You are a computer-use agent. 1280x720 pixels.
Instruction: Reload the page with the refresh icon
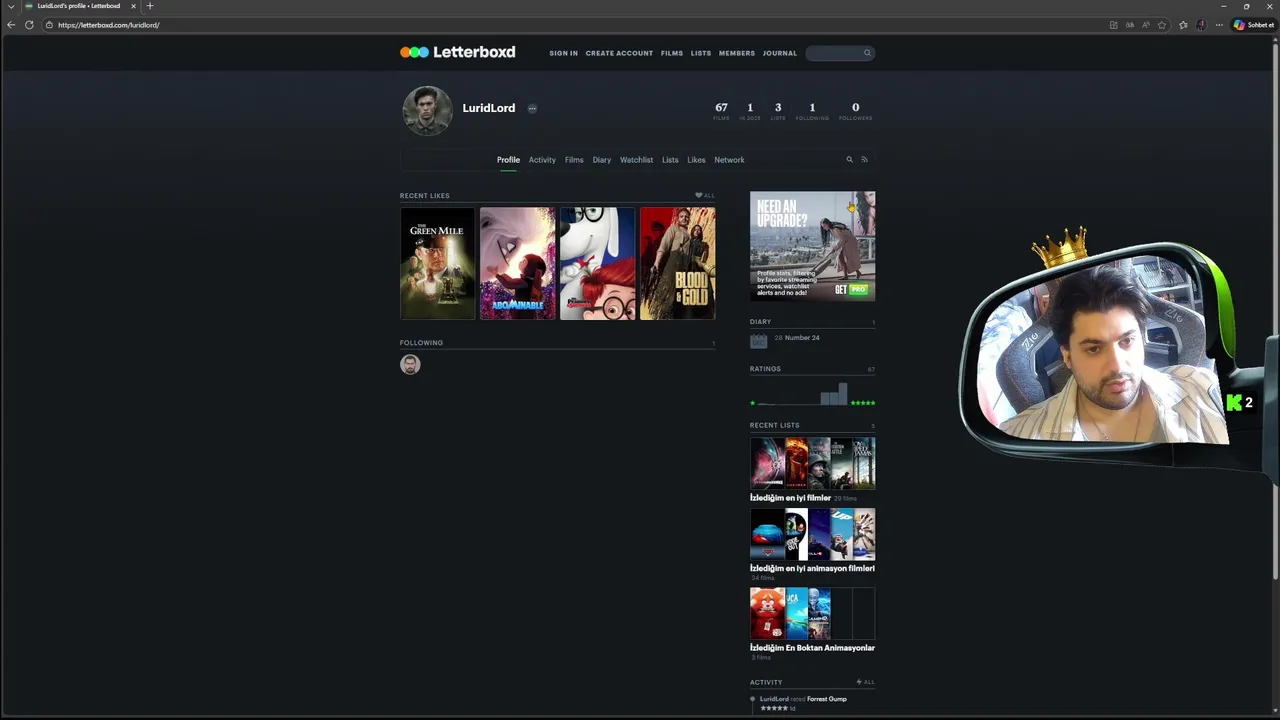point(29,25)
